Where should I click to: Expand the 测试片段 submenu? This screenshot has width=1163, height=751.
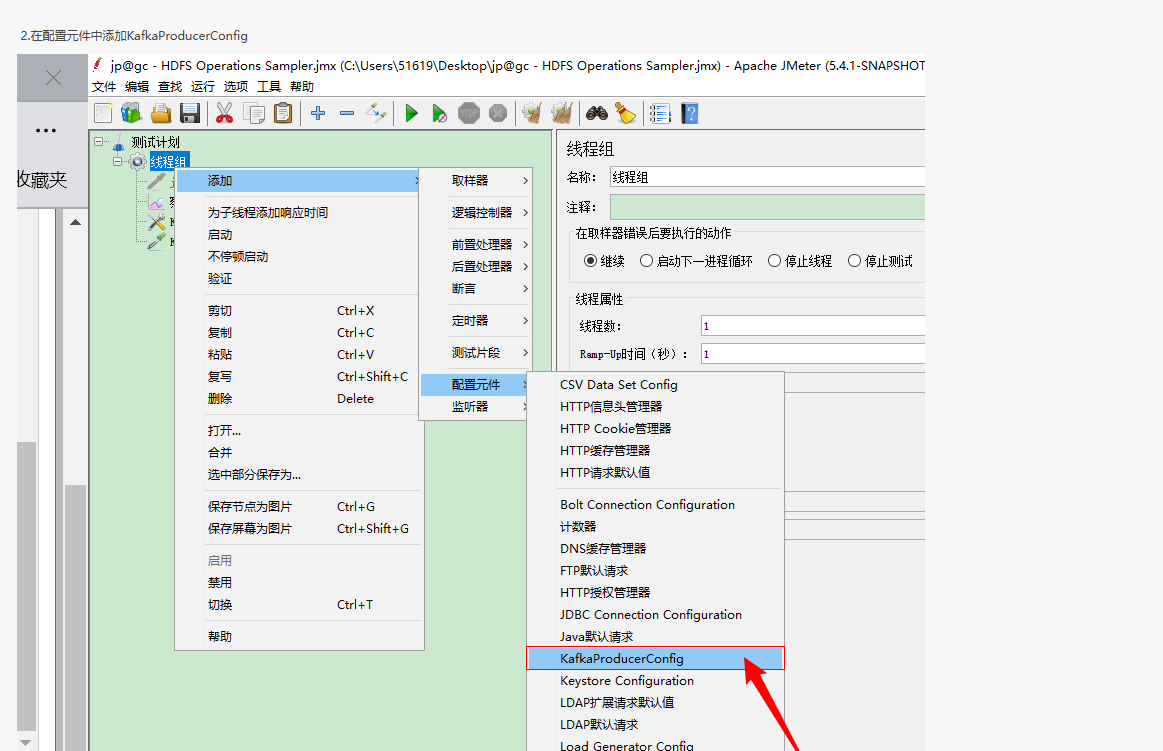point(476,352)
